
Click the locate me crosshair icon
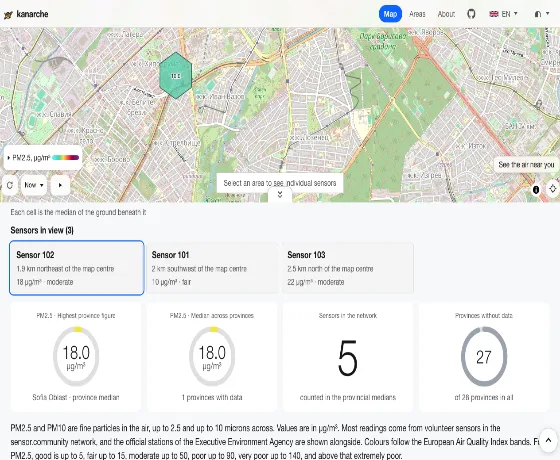552,189
